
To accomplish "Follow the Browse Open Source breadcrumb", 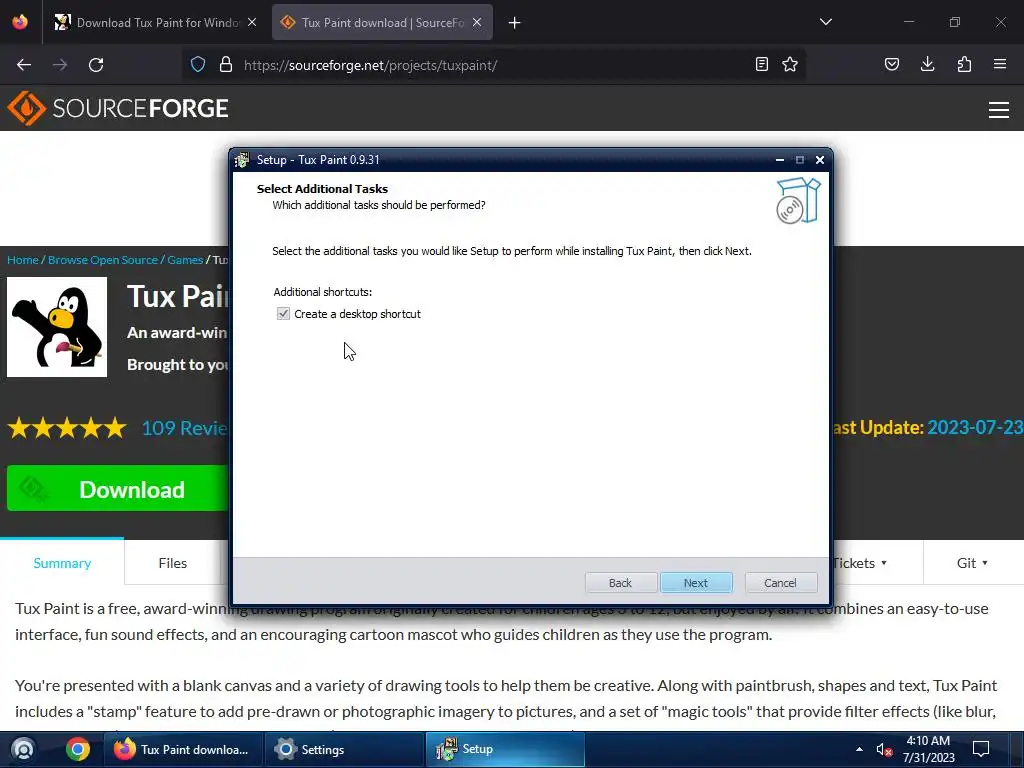I will pyautogui.click(x=103, y=260).
